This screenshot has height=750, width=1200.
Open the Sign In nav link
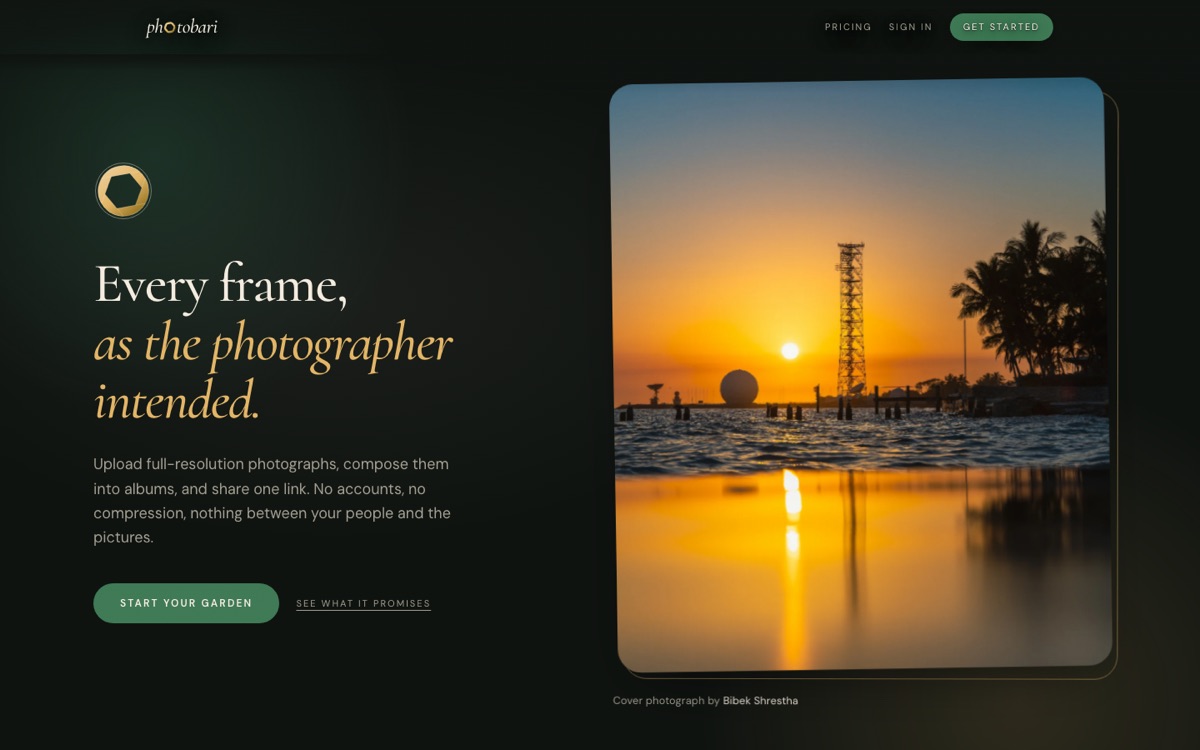click(910, 27)
